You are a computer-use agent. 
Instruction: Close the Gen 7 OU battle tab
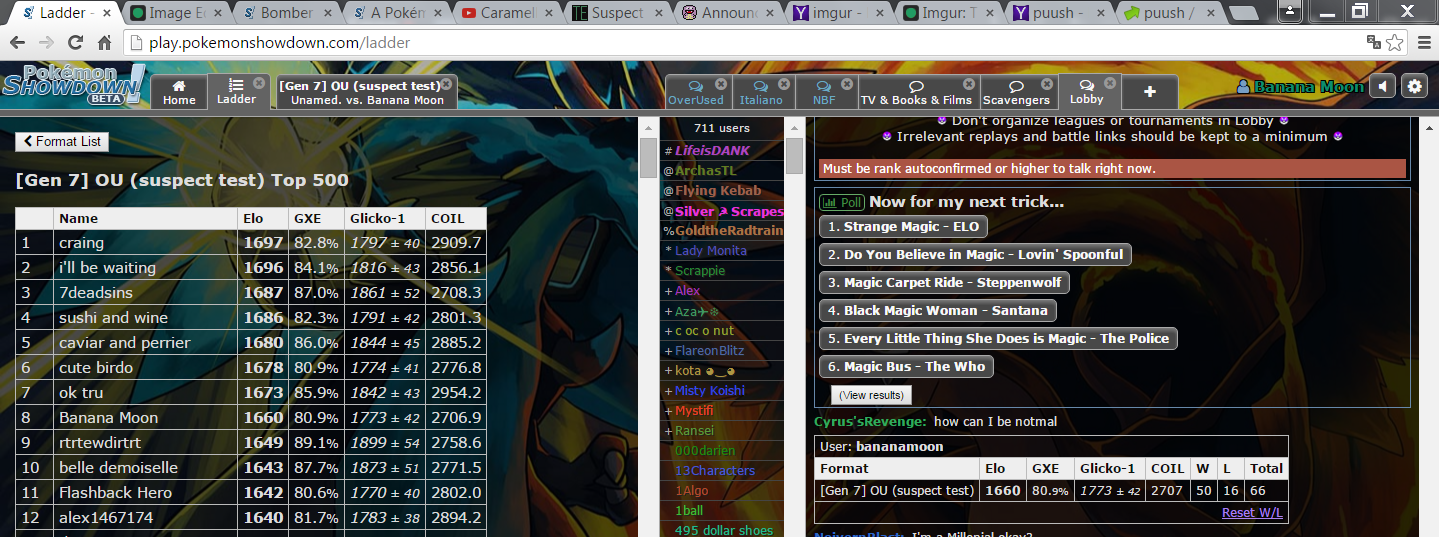[x=446, y=83]
